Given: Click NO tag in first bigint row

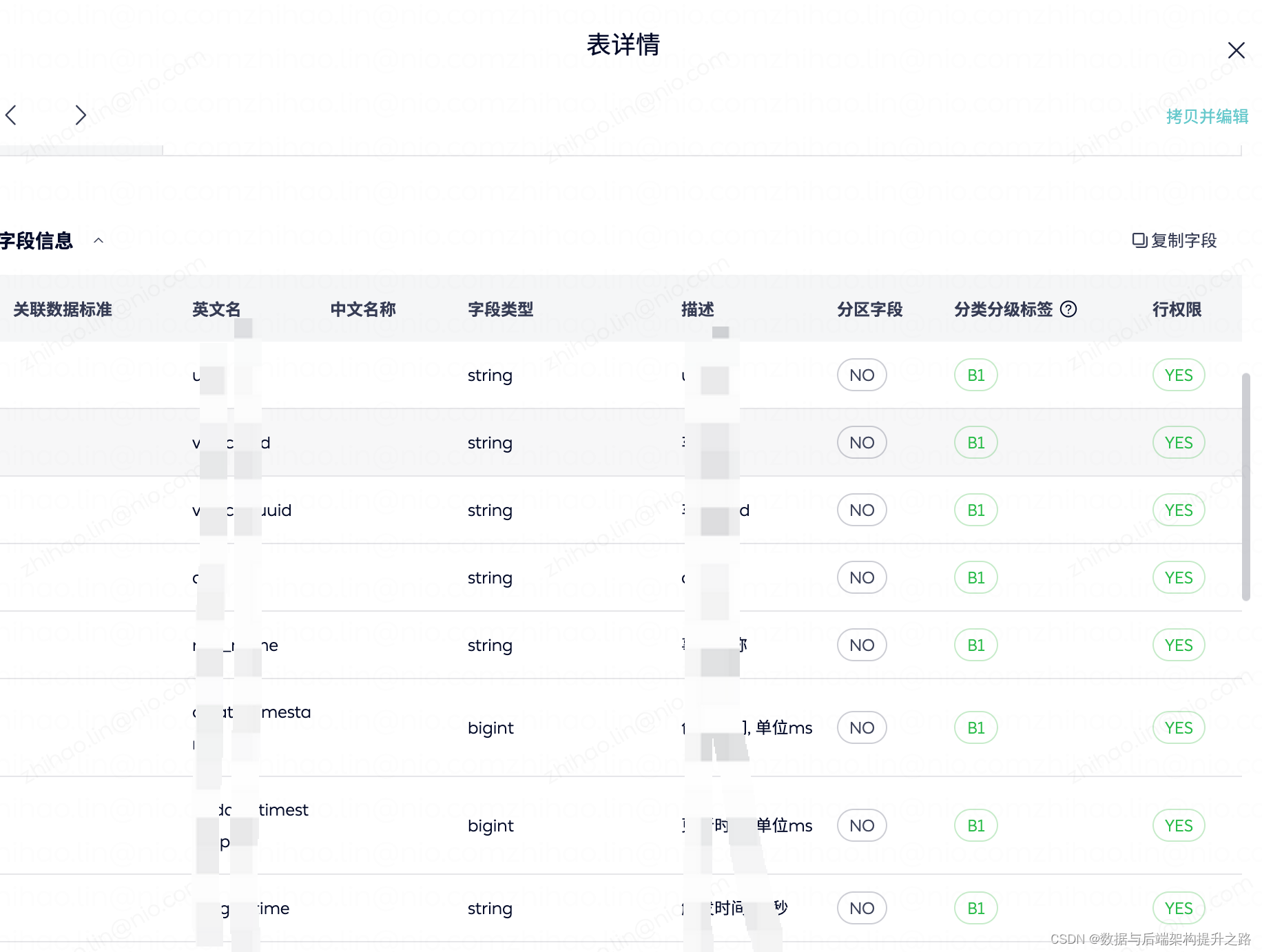Looking at the screenshot, I should point(862,728).
